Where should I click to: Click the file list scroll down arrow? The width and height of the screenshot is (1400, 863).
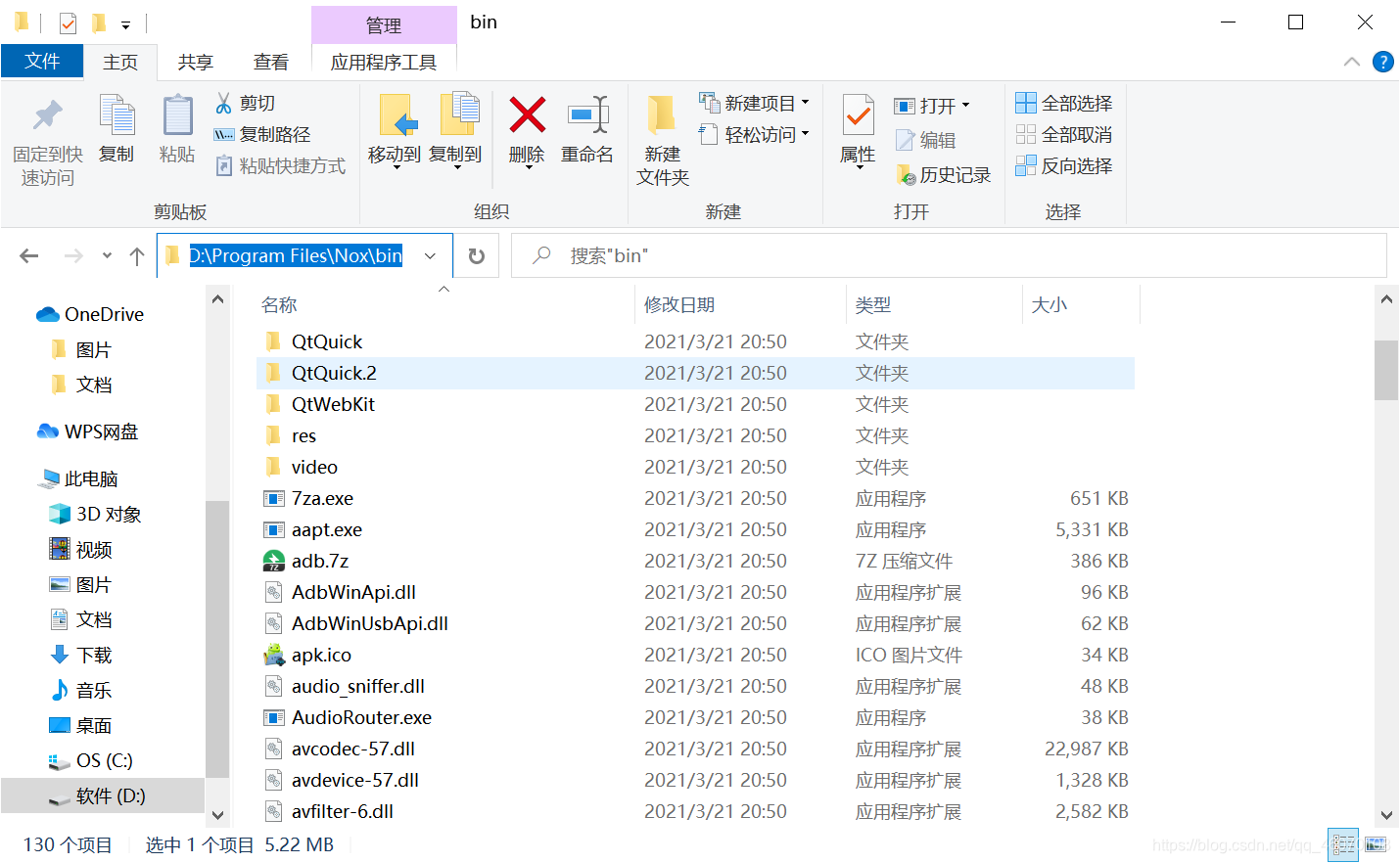[1386, 814]
